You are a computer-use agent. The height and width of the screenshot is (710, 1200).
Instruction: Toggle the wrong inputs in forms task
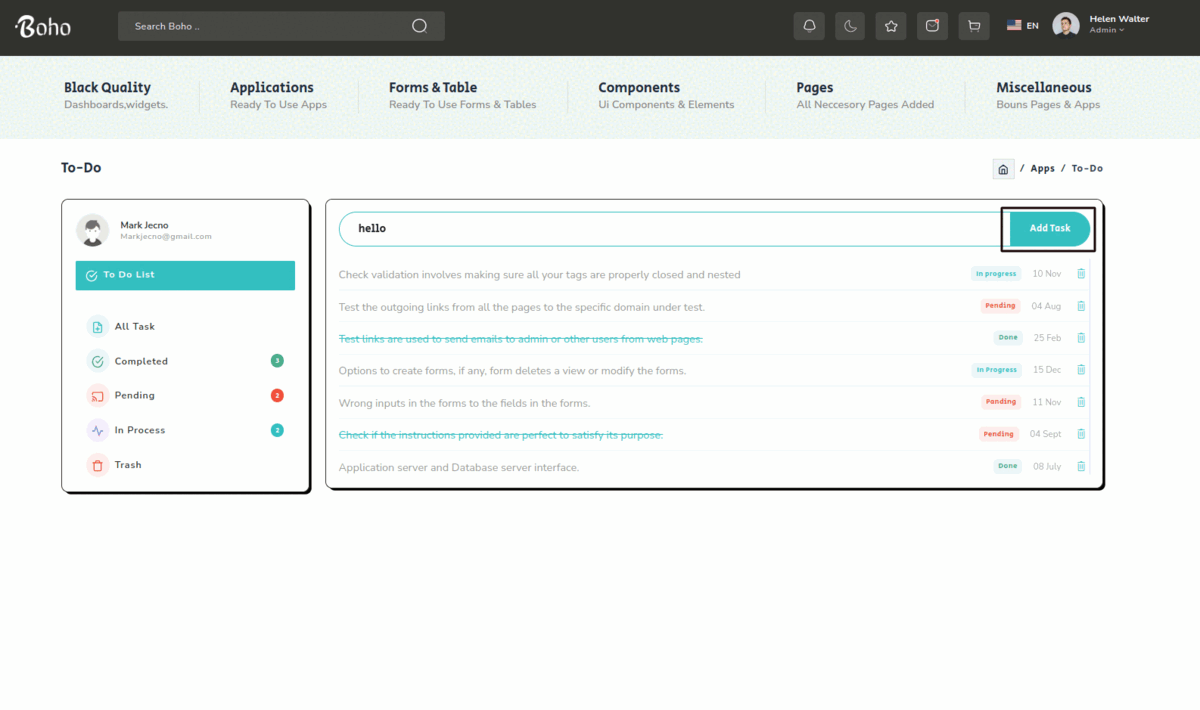[x=465, y=403]
